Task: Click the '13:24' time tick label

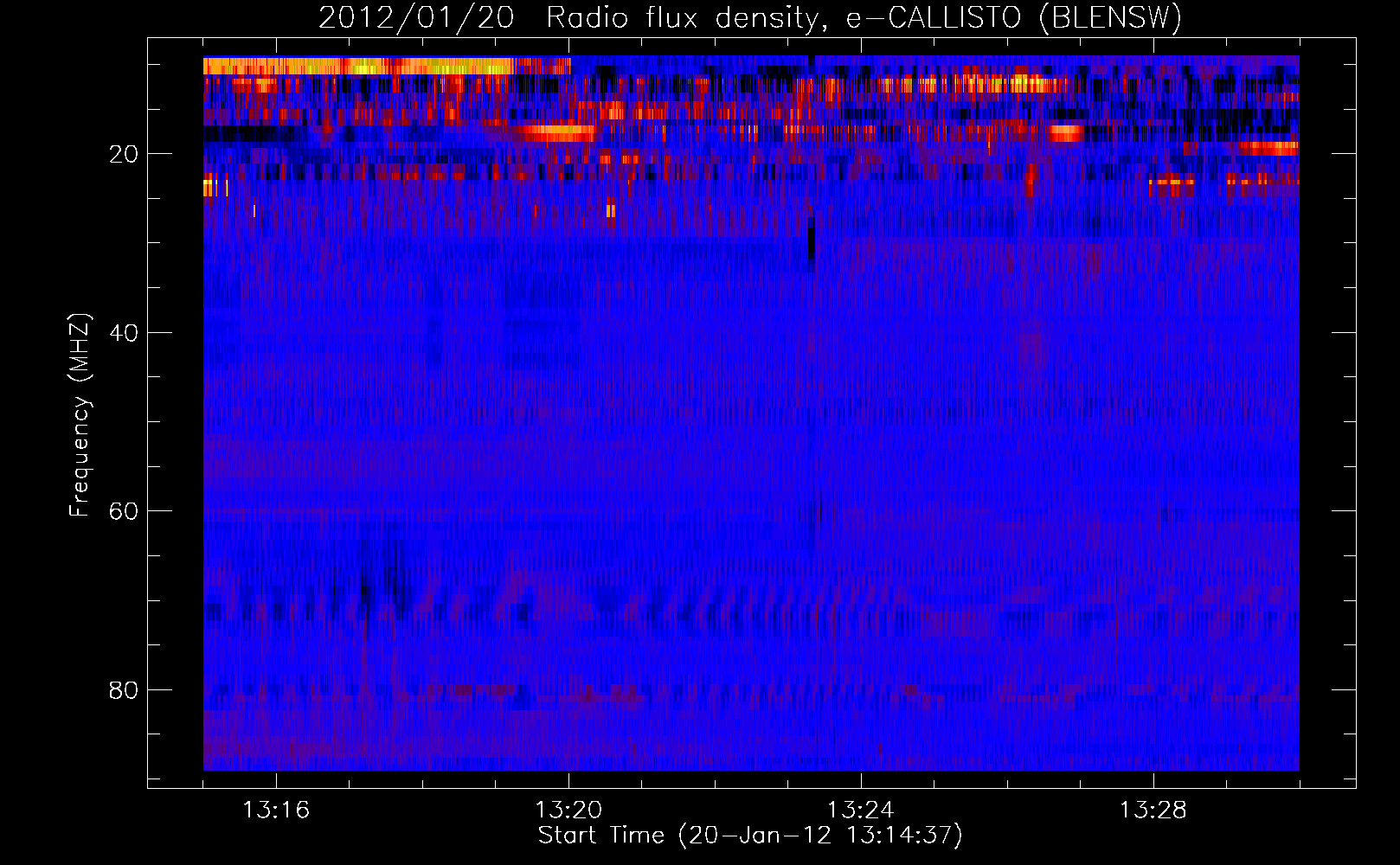Action: tap(861, 811)
